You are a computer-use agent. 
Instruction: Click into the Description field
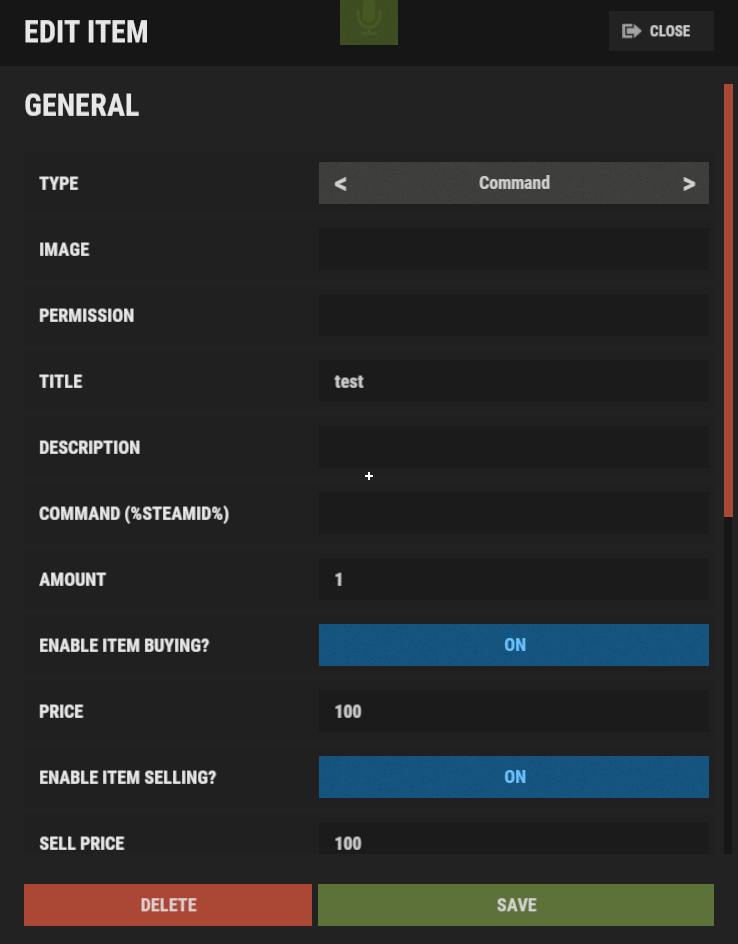pyautogui.click(x=514, y=447)
